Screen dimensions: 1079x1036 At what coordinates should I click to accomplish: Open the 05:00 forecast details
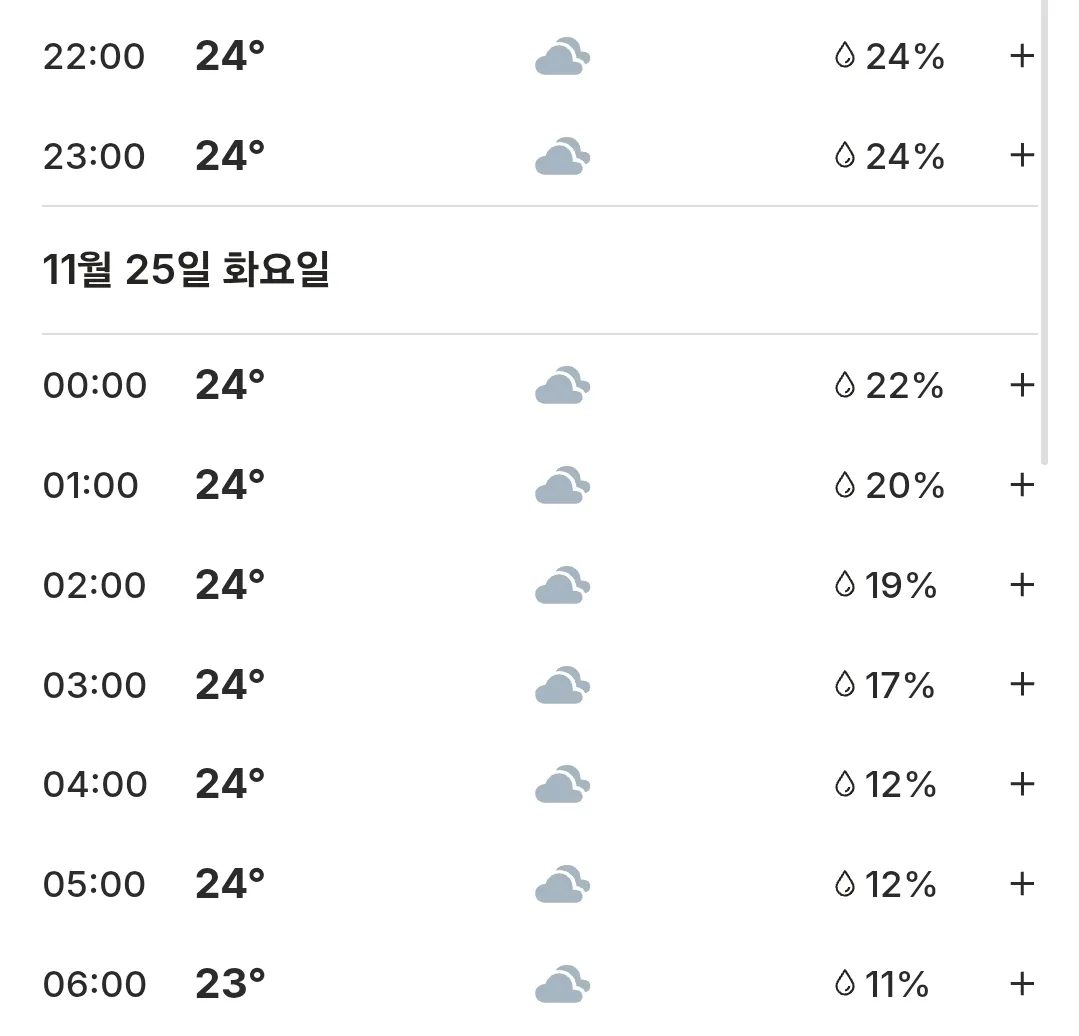(1022, 884)
